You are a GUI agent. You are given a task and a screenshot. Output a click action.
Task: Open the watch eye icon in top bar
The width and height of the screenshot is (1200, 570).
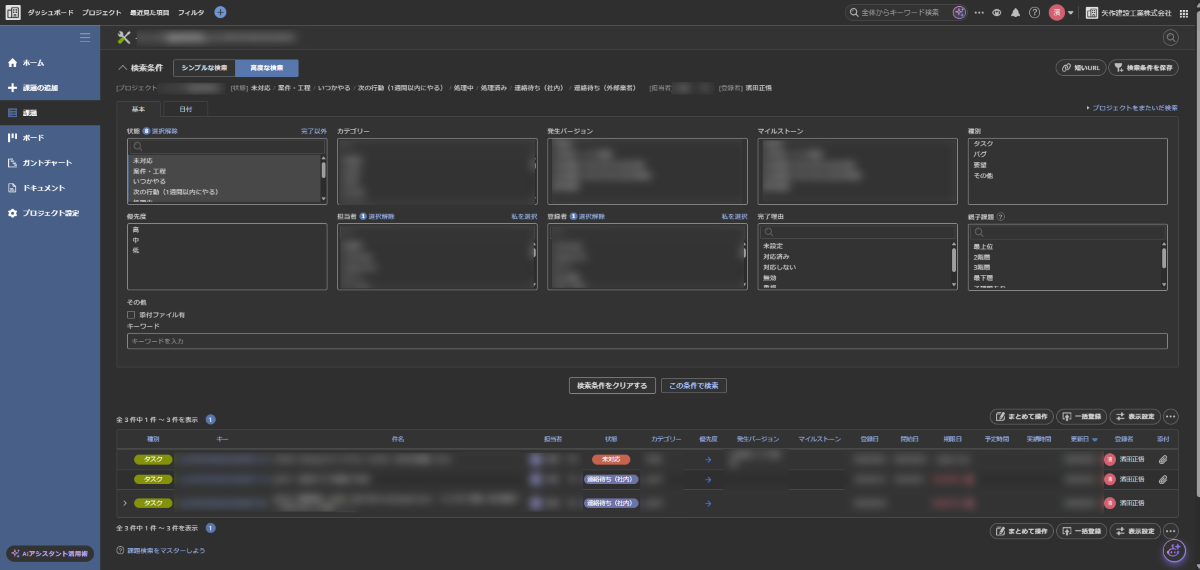(x=996, y=12)
